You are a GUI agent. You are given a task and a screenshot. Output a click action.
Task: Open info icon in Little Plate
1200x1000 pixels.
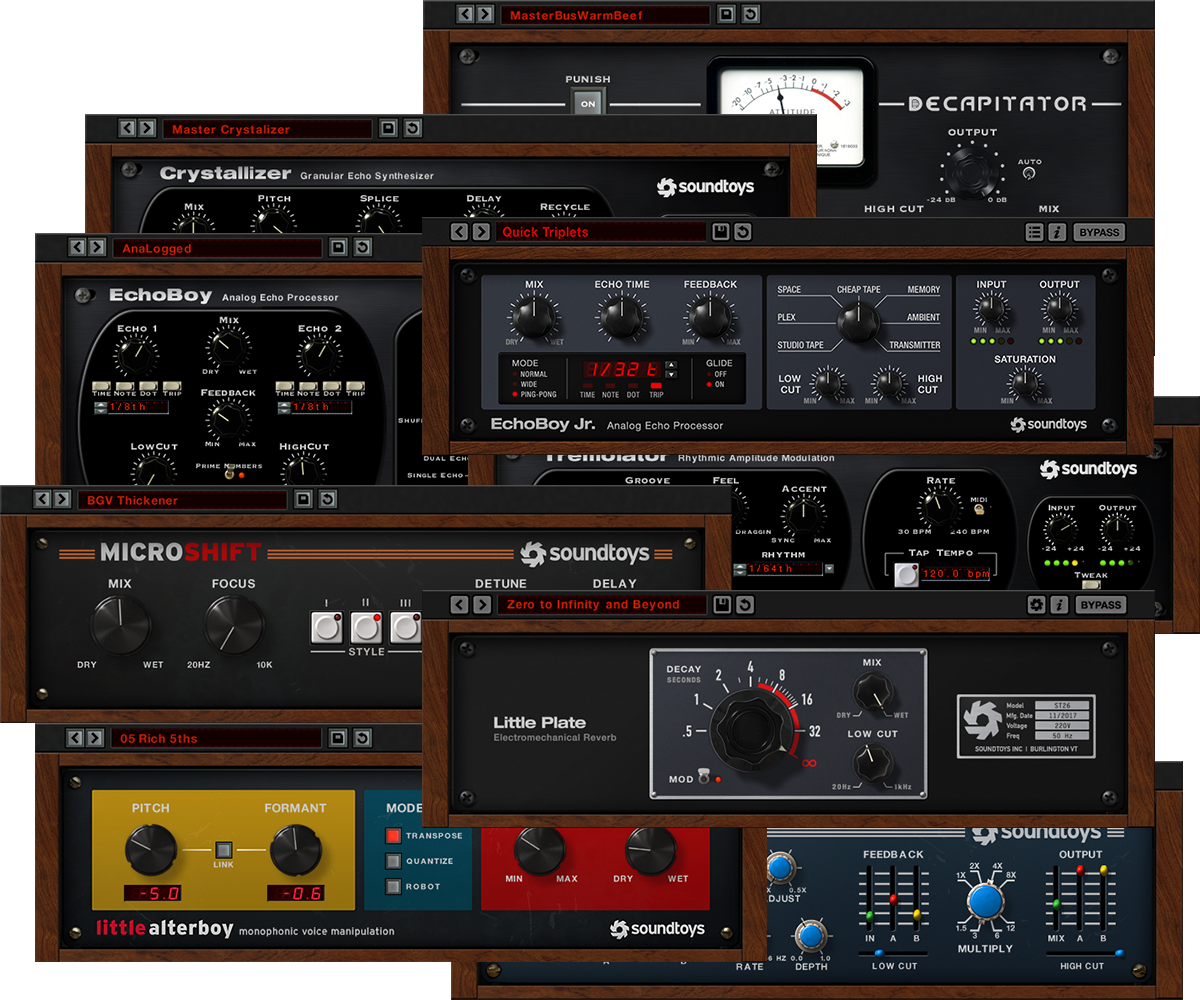1058,604
